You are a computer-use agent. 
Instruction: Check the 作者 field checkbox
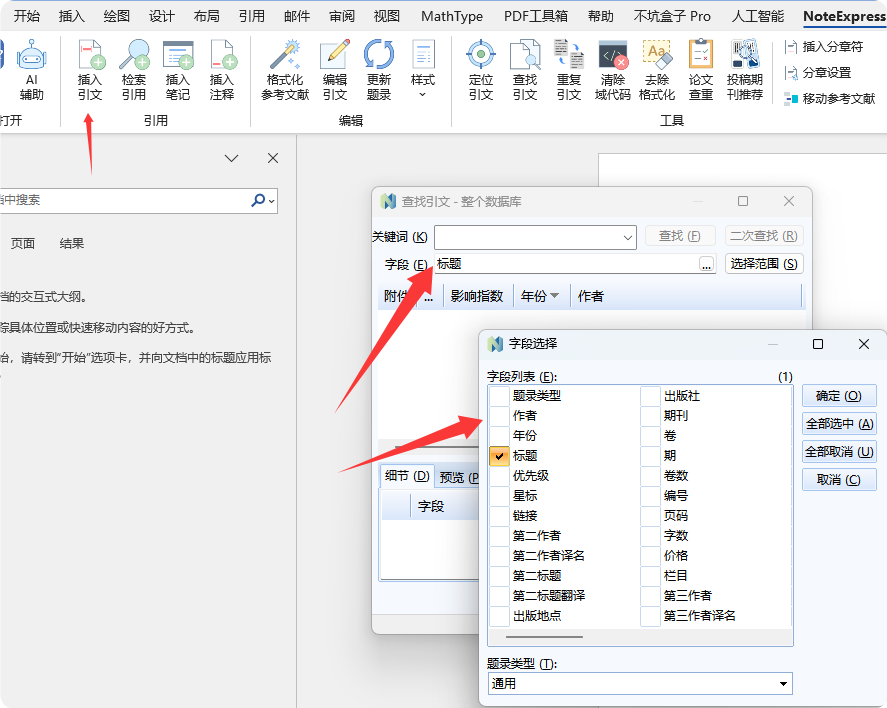point(497,415)
